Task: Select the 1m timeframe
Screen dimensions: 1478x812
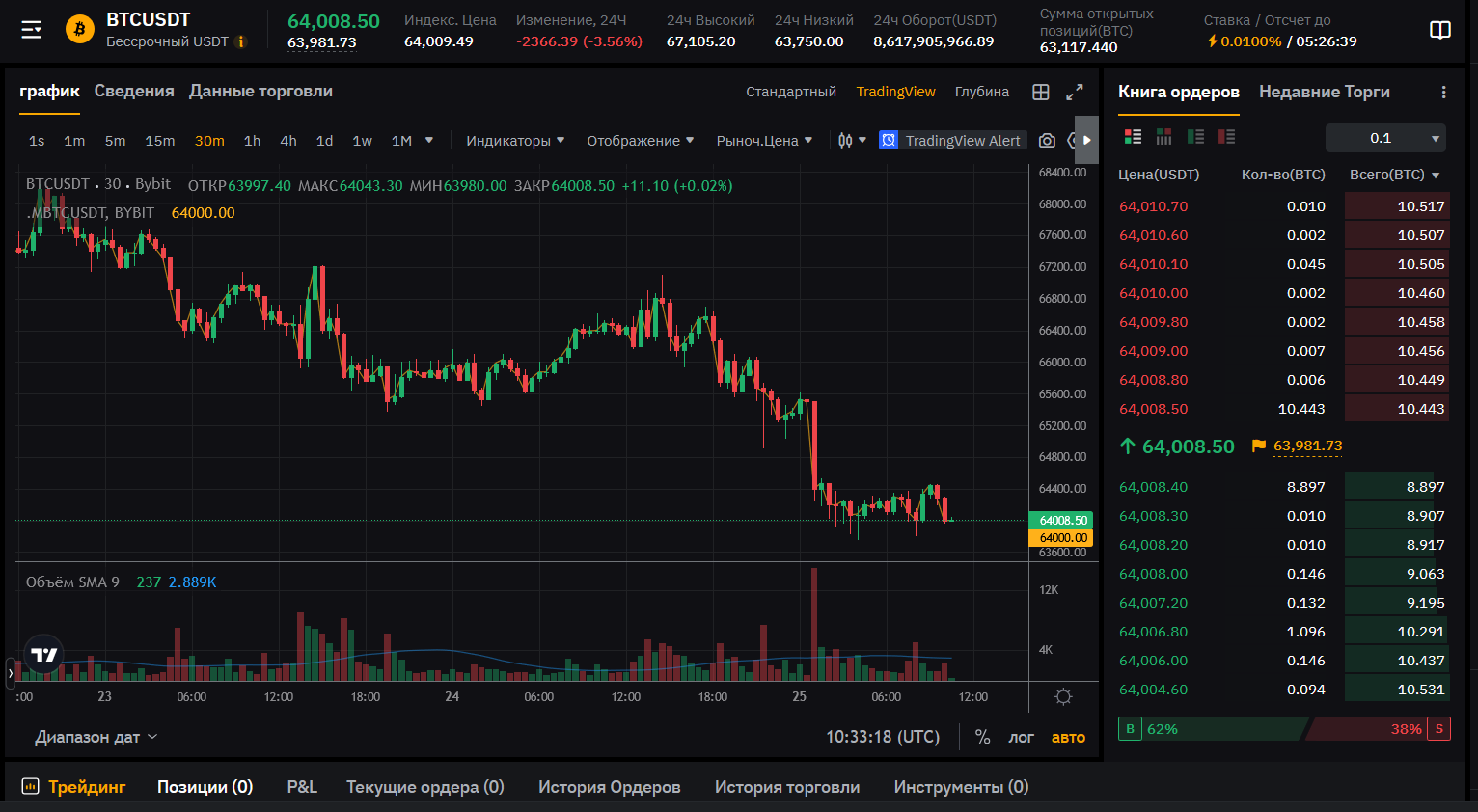Action: 74,141
